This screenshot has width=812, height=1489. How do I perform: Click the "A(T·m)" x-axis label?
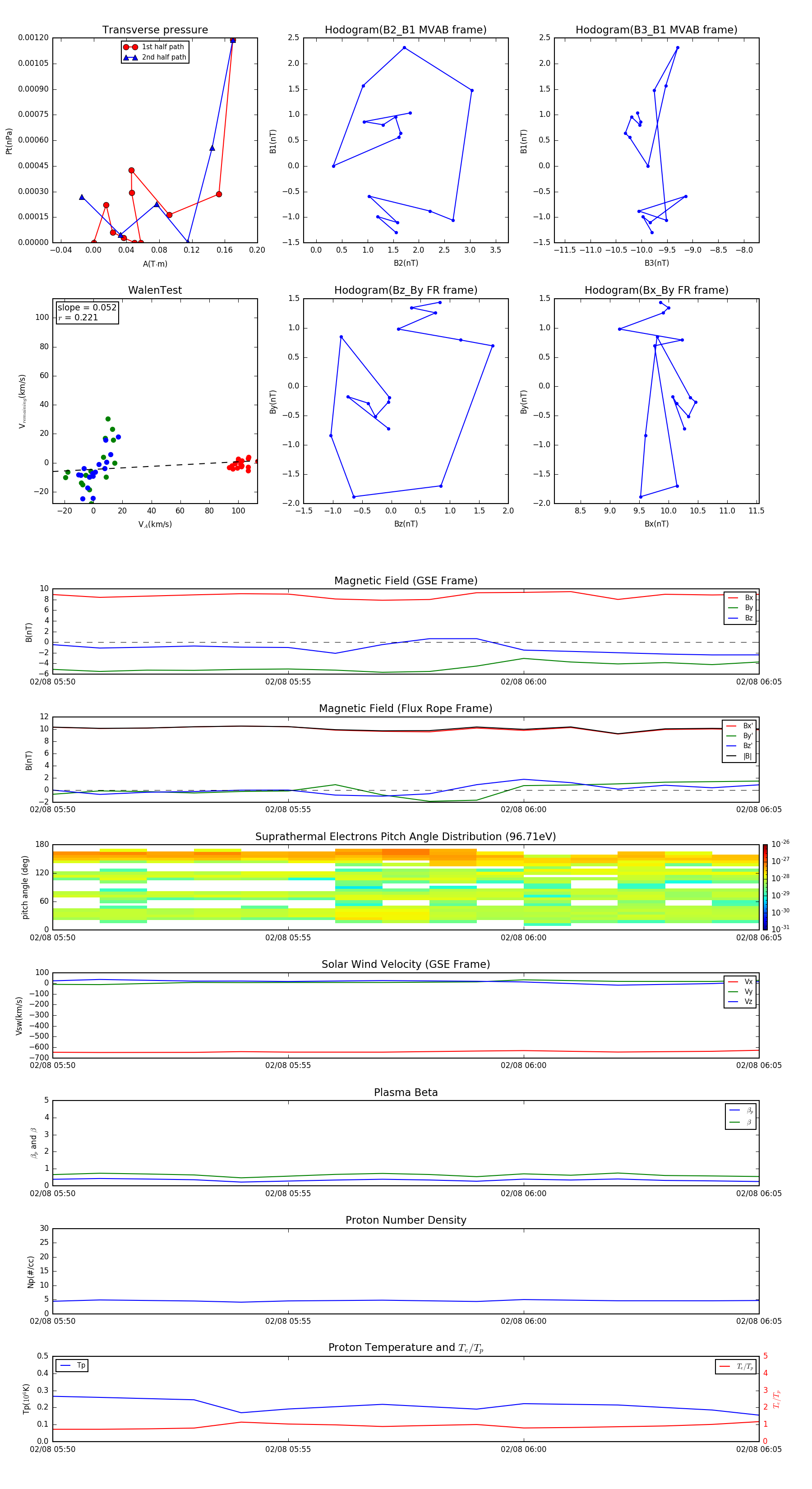[x=155, y=264]
